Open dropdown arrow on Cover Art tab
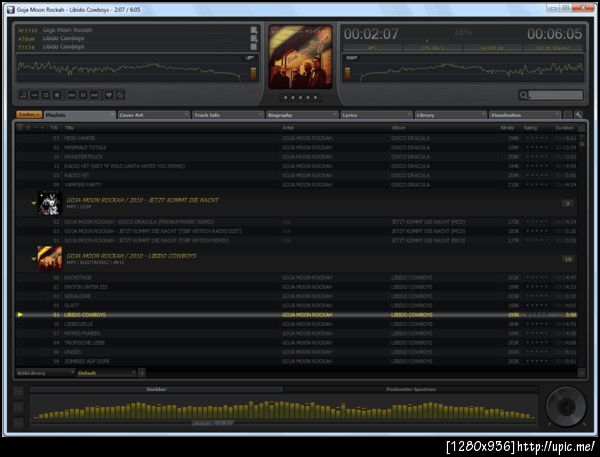 (x=187, y=114)
